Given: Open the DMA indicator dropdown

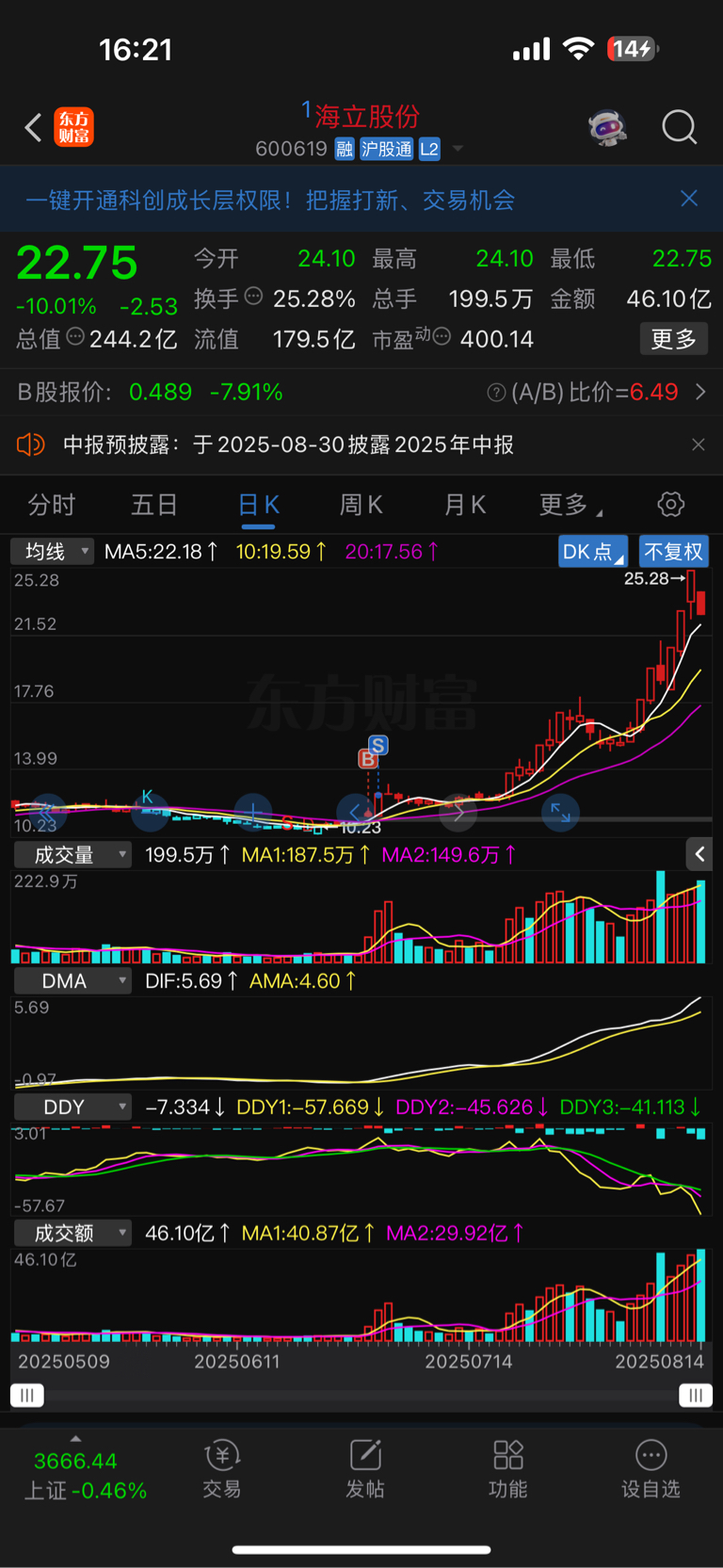Looking at the screenshot, I should (72, 981).
